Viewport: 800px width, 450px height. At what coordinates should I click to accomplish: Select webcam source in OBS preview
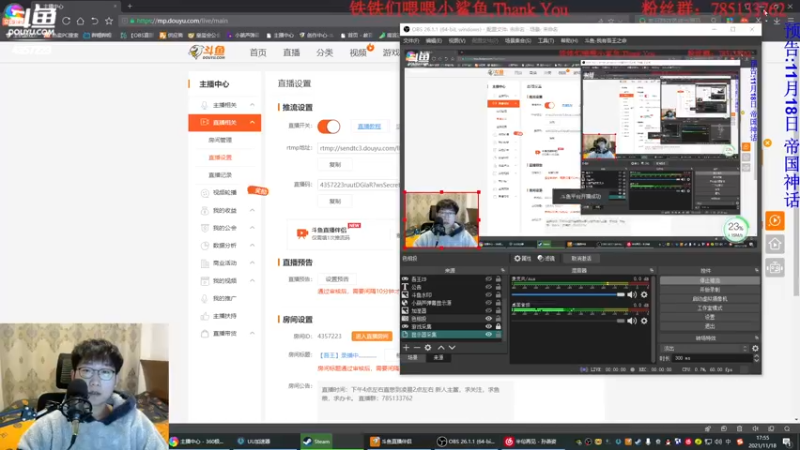[x=442, y=220]
